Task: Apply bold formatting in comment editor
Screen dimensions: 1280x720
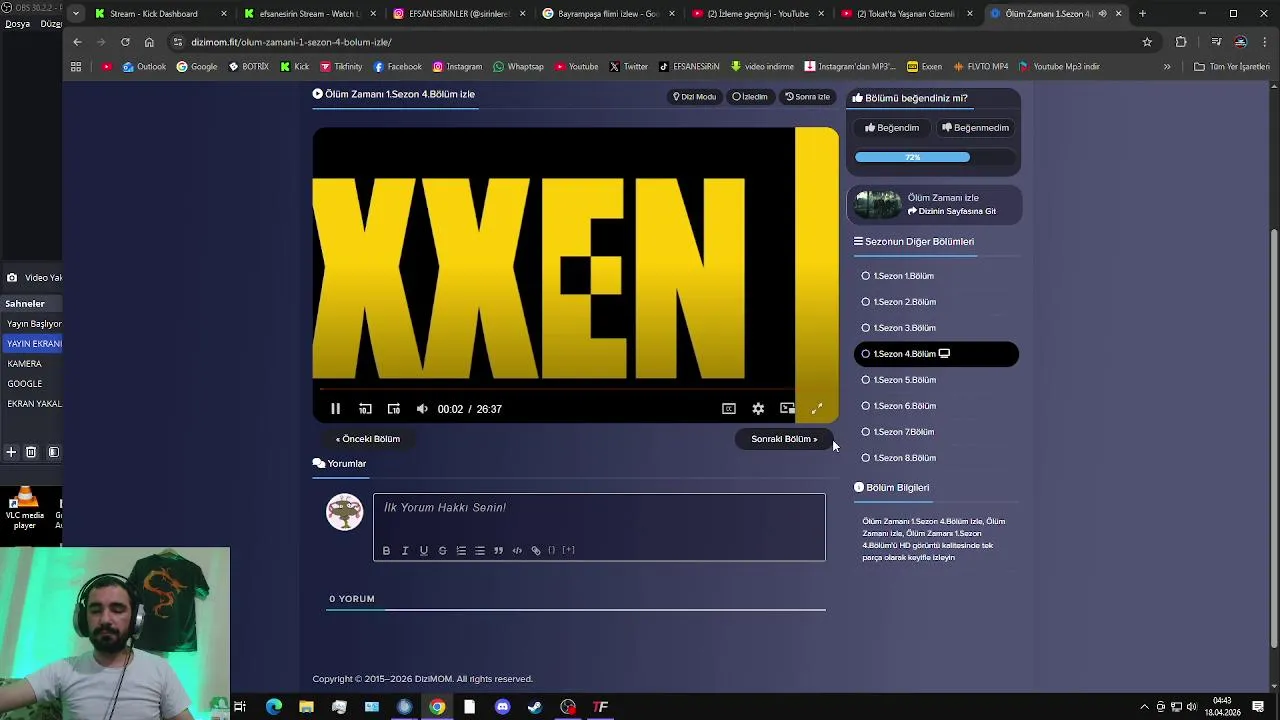Action: pos(386,551)
